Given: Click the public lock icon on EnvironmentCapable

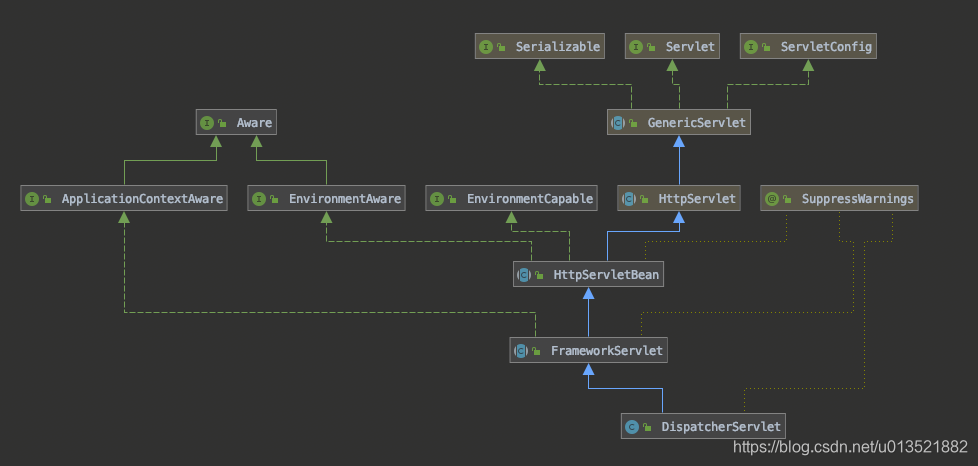Looking at the screenshot, I should [452, 200].
